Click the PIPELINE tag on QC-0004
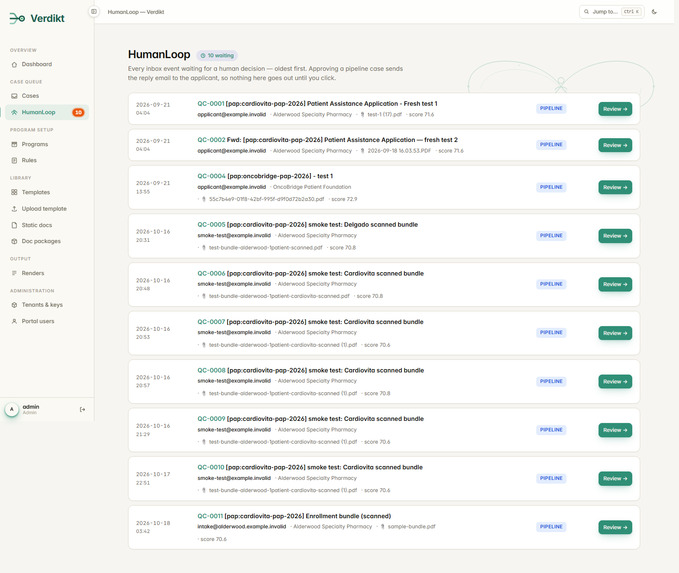The height and width of the screenshot is (573, 679). tap(551, 187)
